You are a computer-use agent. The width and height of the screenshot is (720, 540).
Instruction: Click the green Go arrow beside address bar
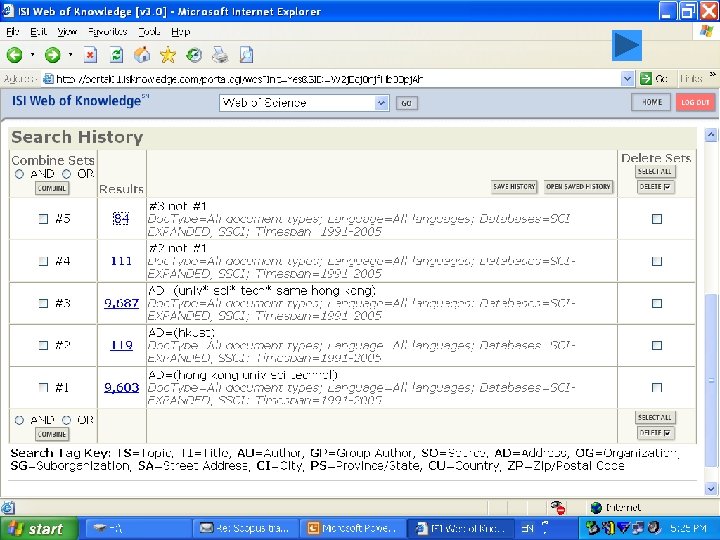click(646, 79)
